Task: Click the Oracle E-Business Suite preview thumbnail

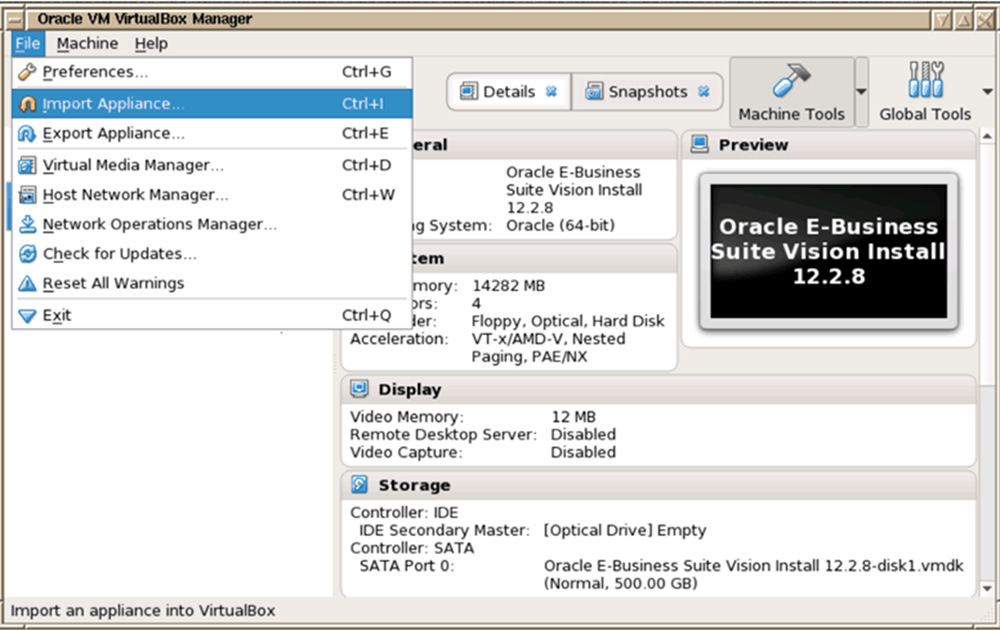Action: tap(828, 251)
